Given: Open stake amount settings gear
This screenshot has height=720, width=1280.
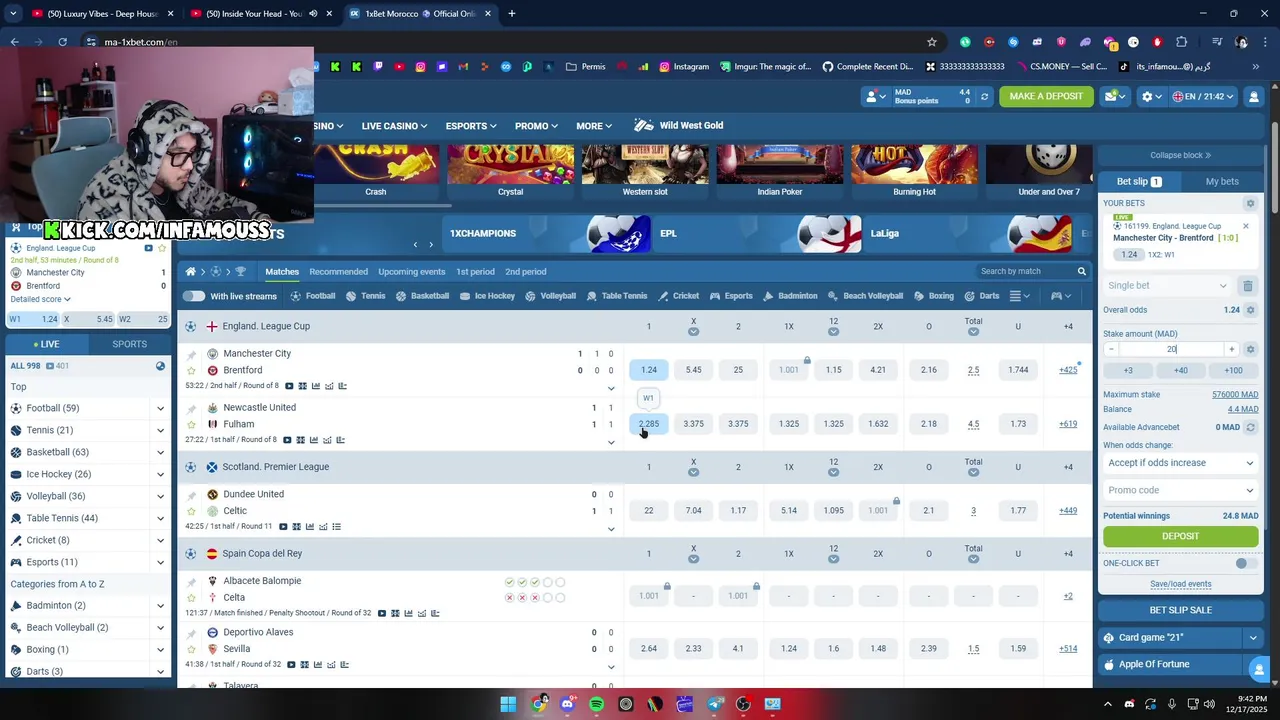Looking at the screenshot, I should pos(1250,349).
